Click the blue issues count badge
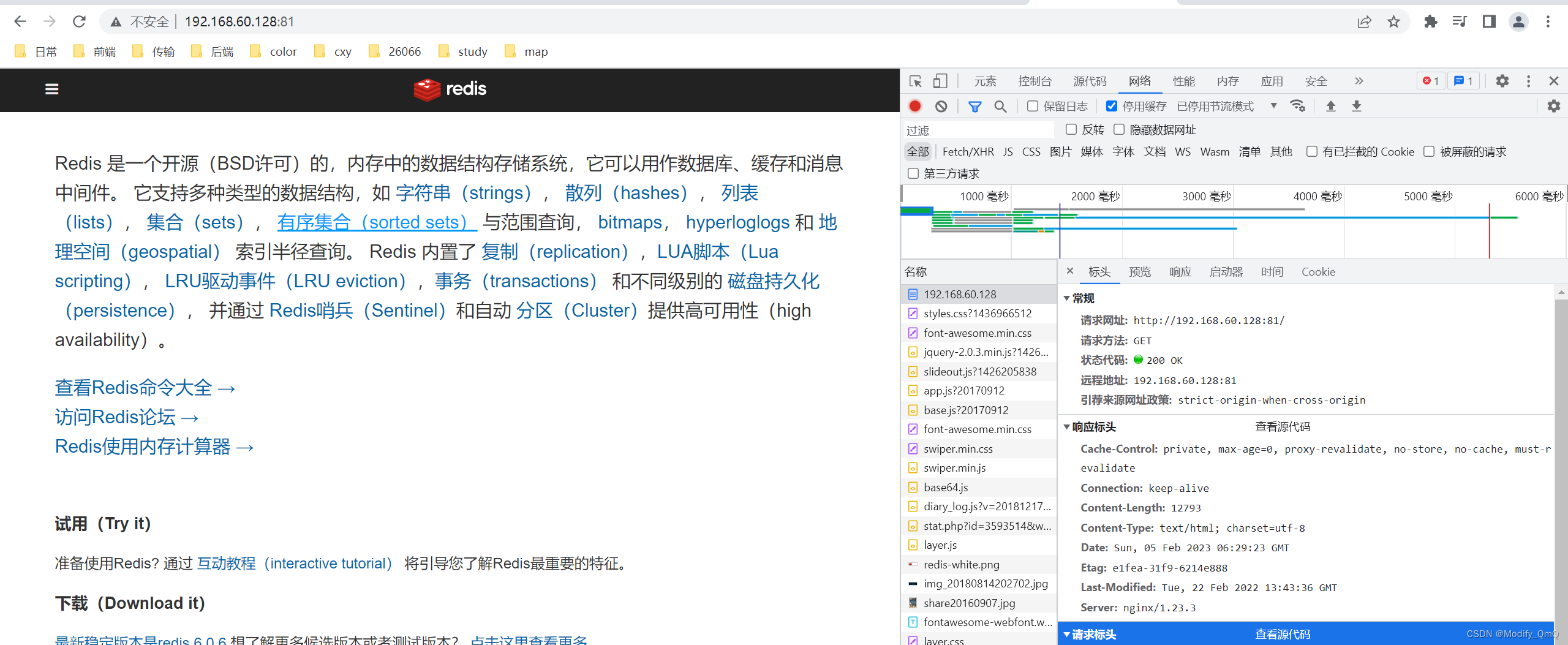 (1463, 81)
